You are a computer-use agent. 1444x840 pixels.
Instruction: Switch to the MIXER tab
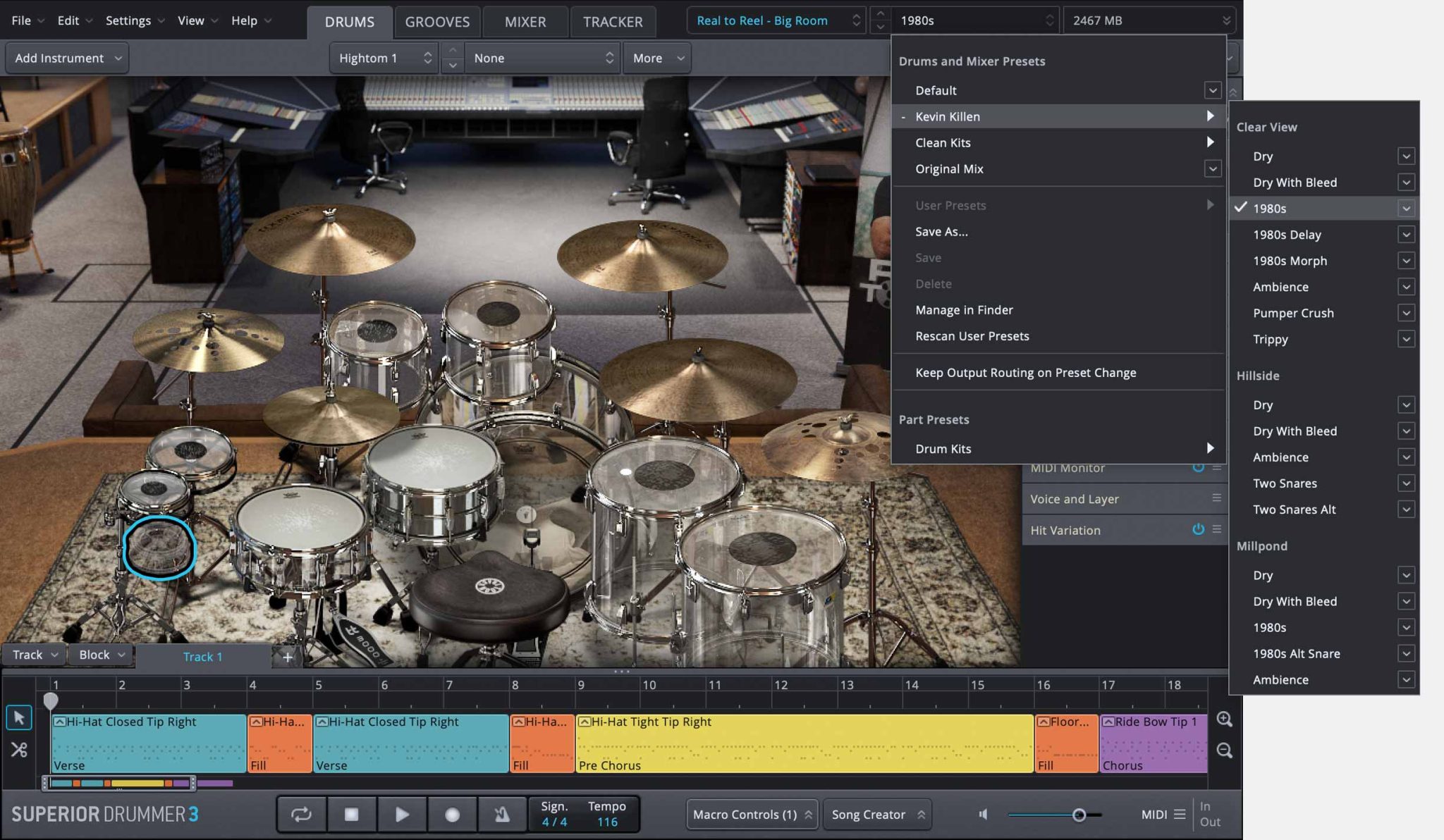point(525,22)
